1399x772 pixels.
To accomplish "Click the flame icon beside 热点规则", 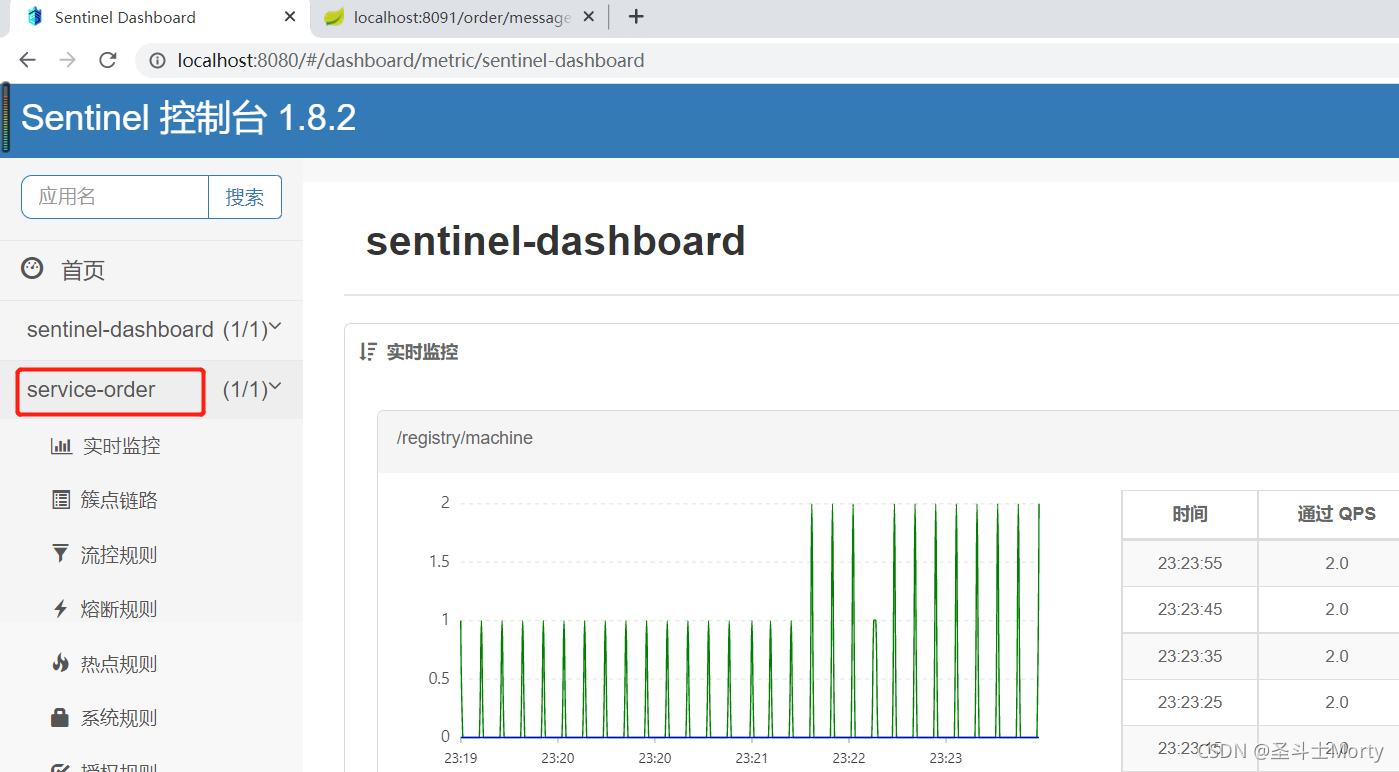I will pyautogui.click(x=61, y=663).
